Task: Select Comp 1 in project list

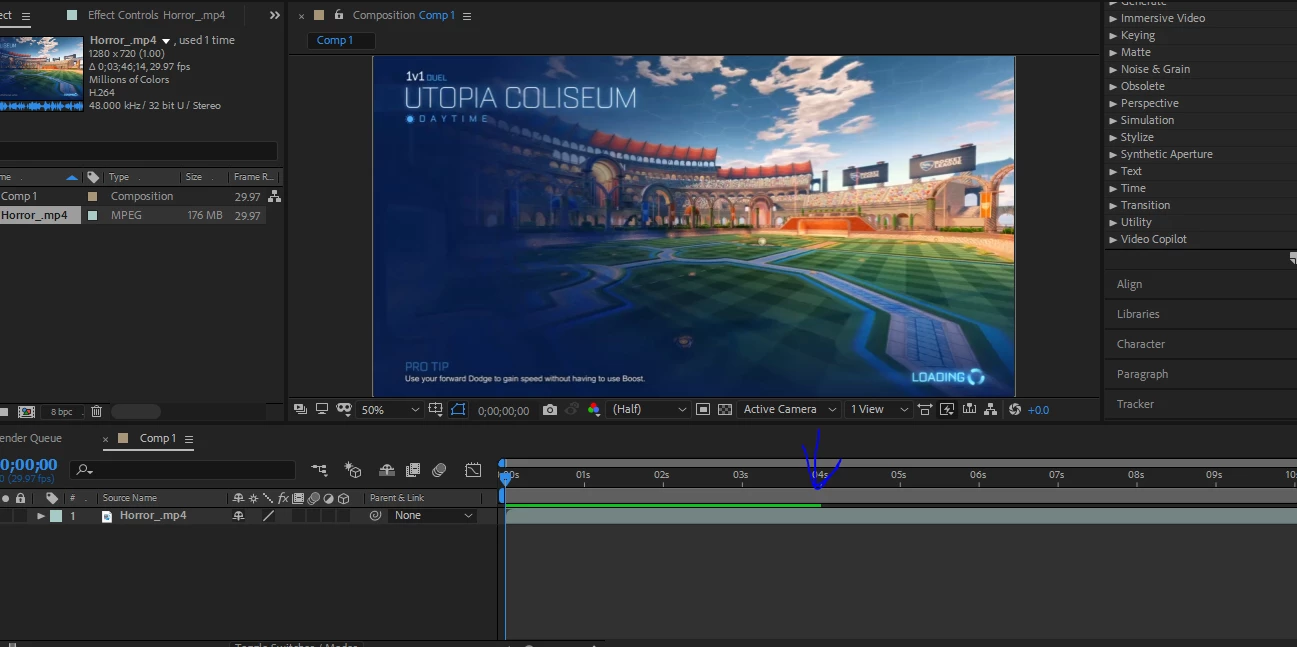Action: pos(18,196)
